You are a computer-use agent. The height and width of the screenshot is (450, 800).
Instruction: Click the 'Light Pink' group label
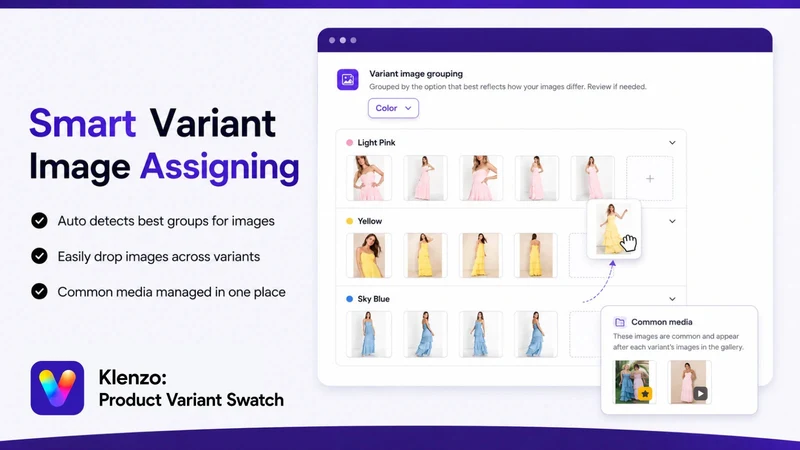coord(377,143)
